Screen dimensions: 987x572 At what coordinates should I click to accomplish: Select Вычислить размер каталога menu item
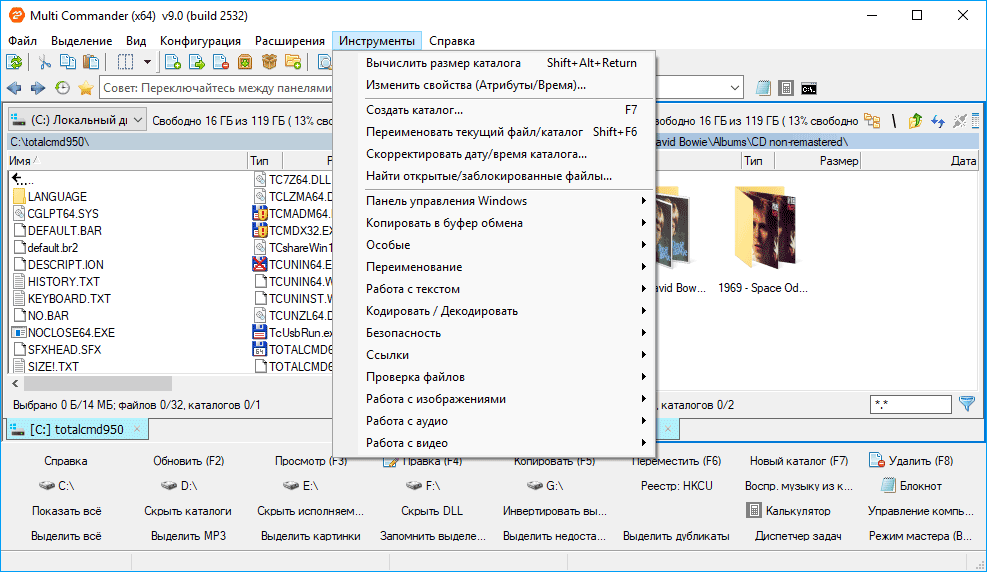coord(507,63)
